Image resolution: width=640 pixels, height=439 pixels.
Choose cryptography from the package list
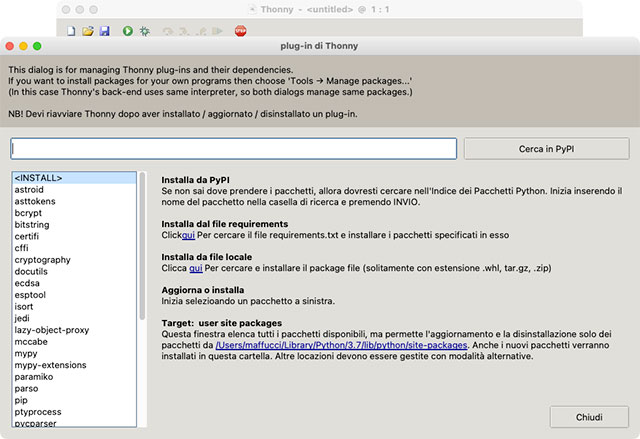click(x=42, y=259)
